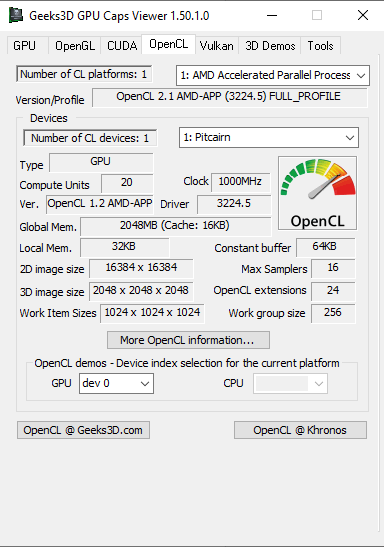
Task: Click the Type field showing GPU
Action: (101, 162)
